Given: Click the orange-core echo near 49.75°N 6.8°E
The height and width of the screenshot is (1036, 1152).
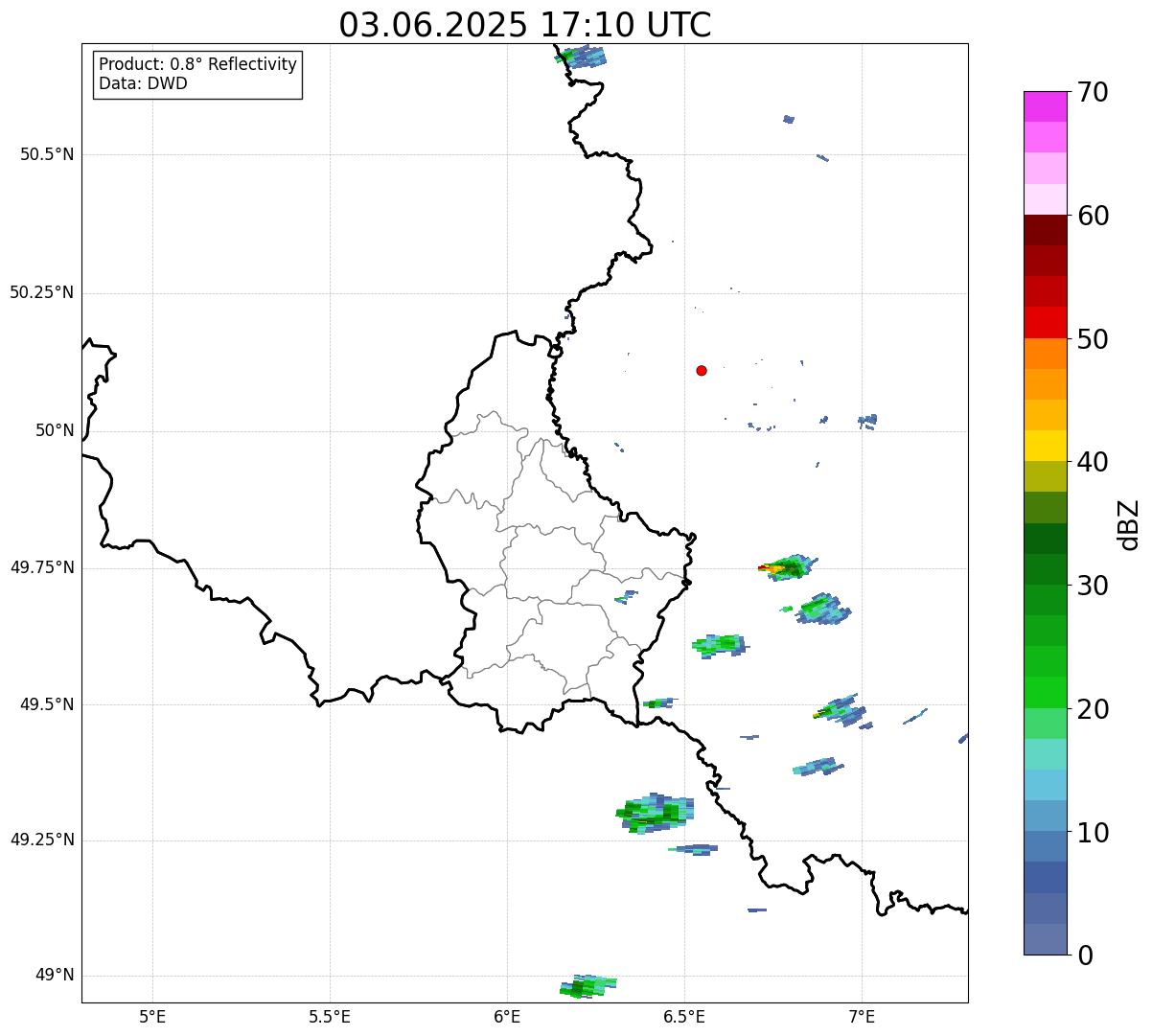Looking at the screenshot, I should (x=787, y=567).
